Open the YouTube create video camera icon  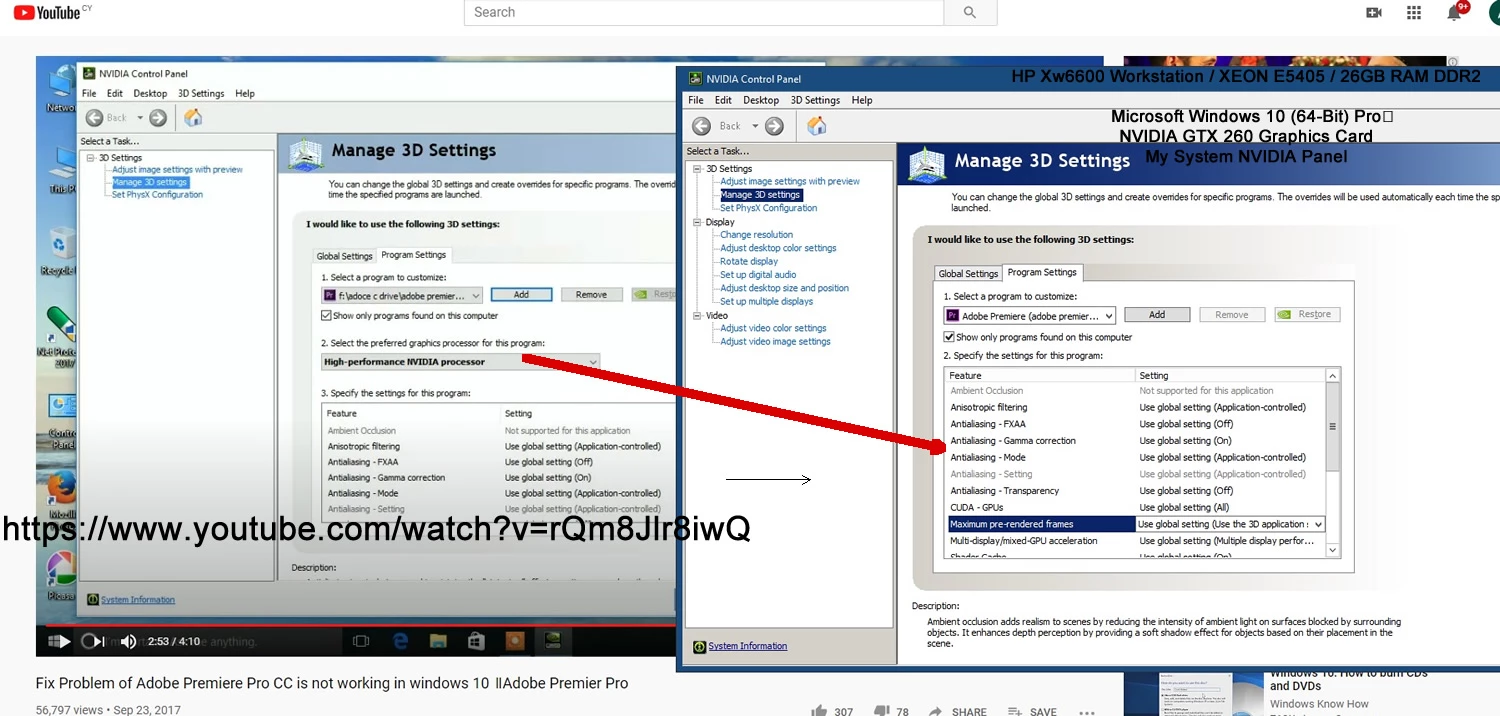(x=1373, y=12)
